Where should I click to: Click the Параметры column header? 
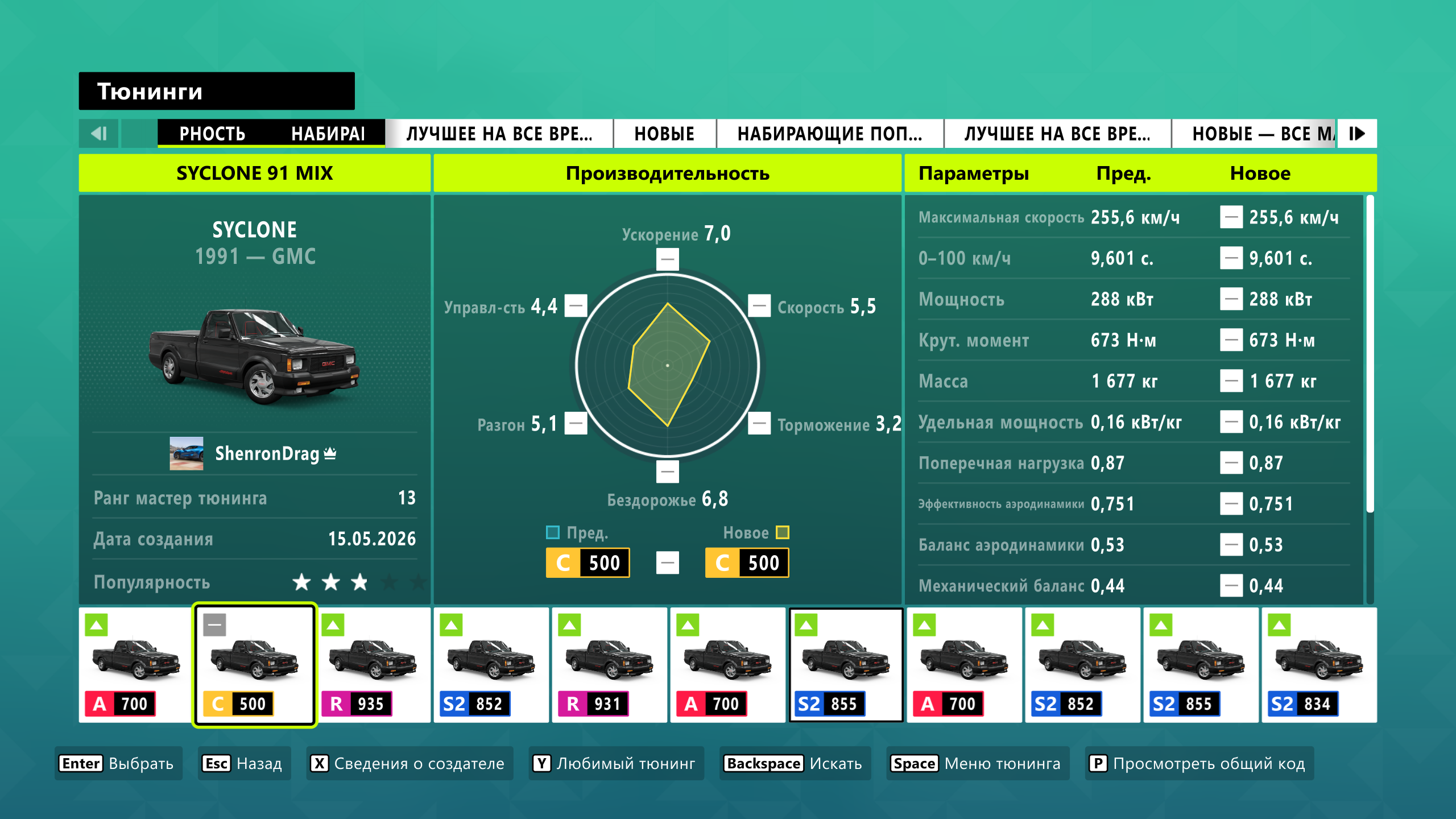pos(974,173)
